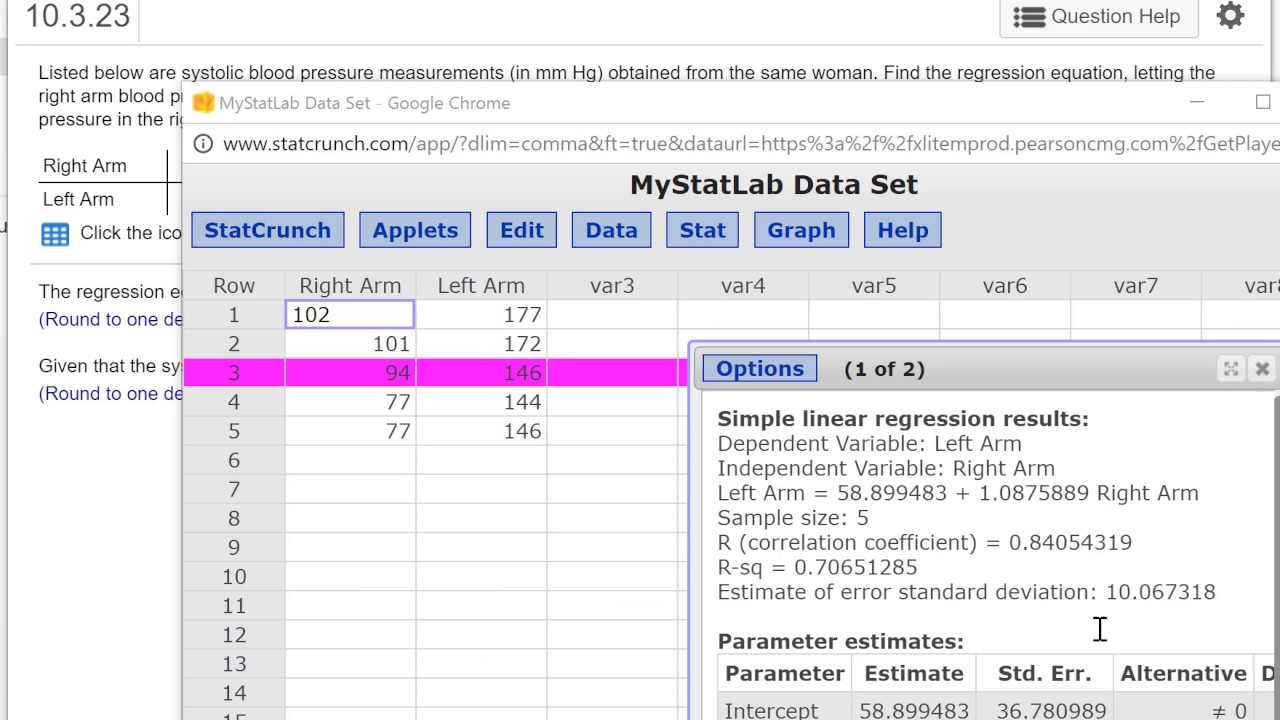Open the Edit menu
This screenshot has width=1280, height=720.
[x=521, y=230]
